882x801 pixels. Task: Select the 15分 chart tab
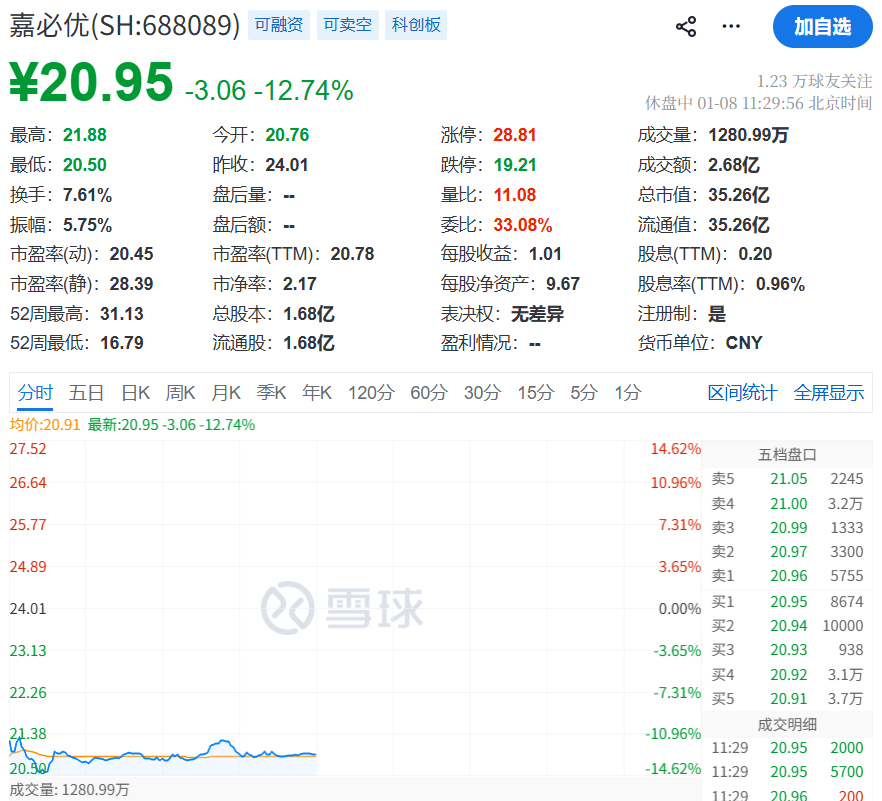pos(535,393)
